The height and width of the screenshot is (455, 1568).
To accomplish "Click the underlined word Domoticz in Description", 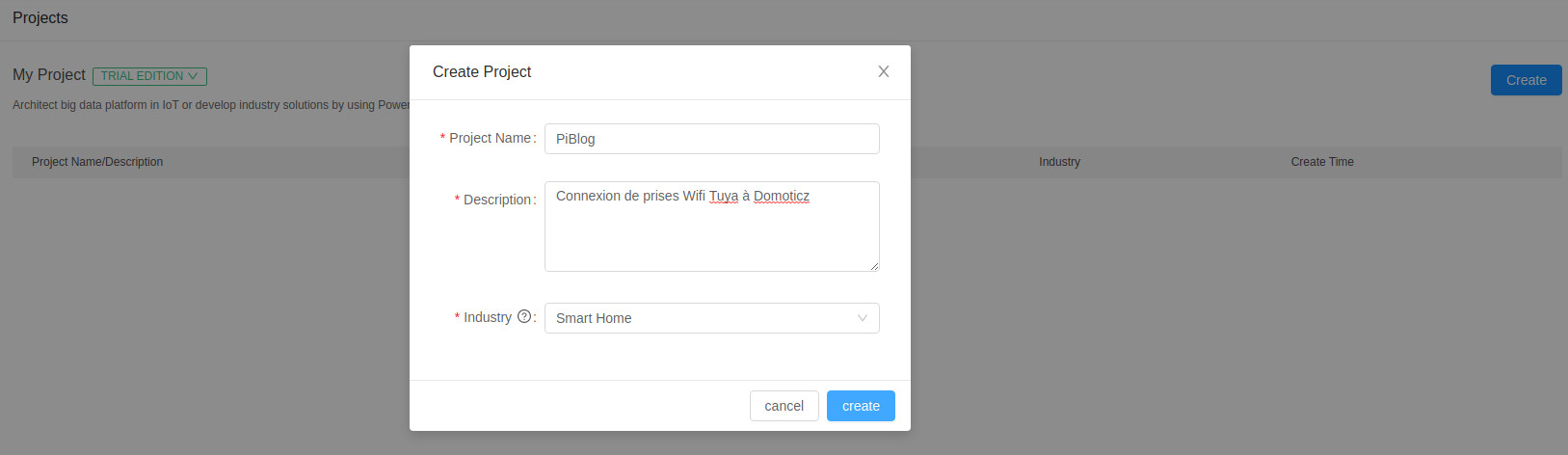I will [x=782, y=196].
